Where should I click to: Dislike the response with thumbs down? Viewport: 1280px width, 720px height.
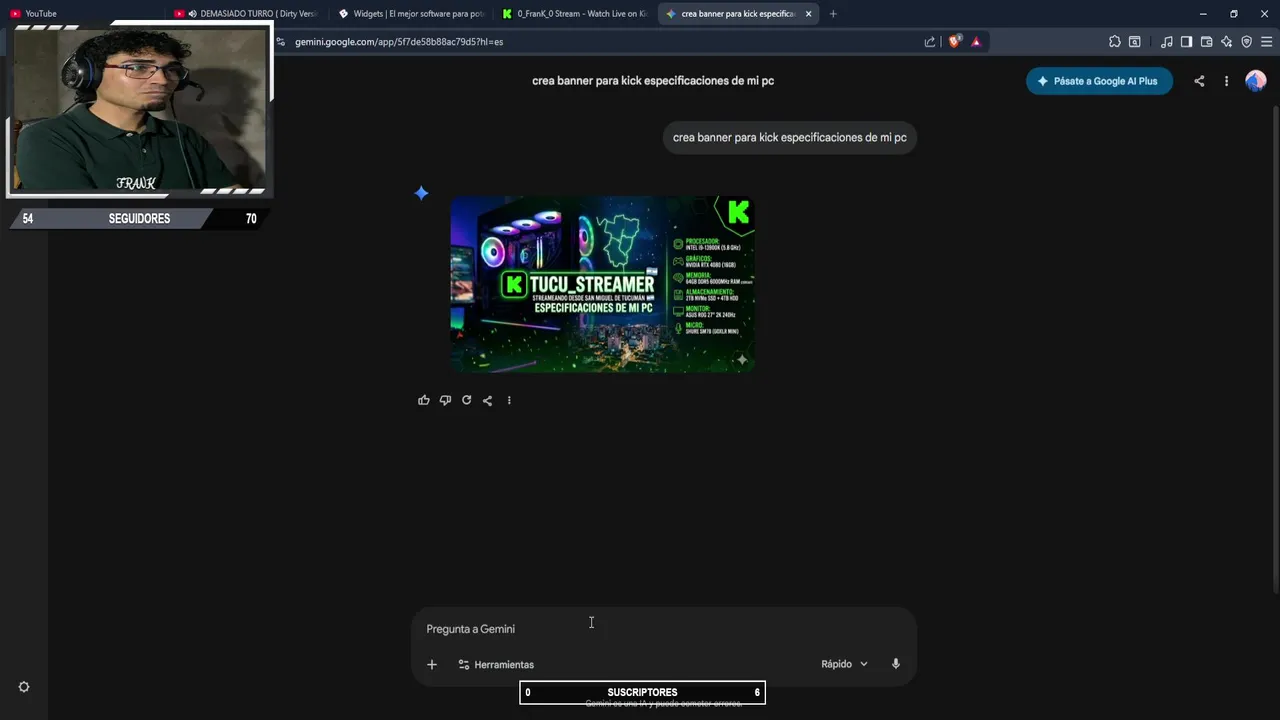pyautogui.click(x=445, y=400)
